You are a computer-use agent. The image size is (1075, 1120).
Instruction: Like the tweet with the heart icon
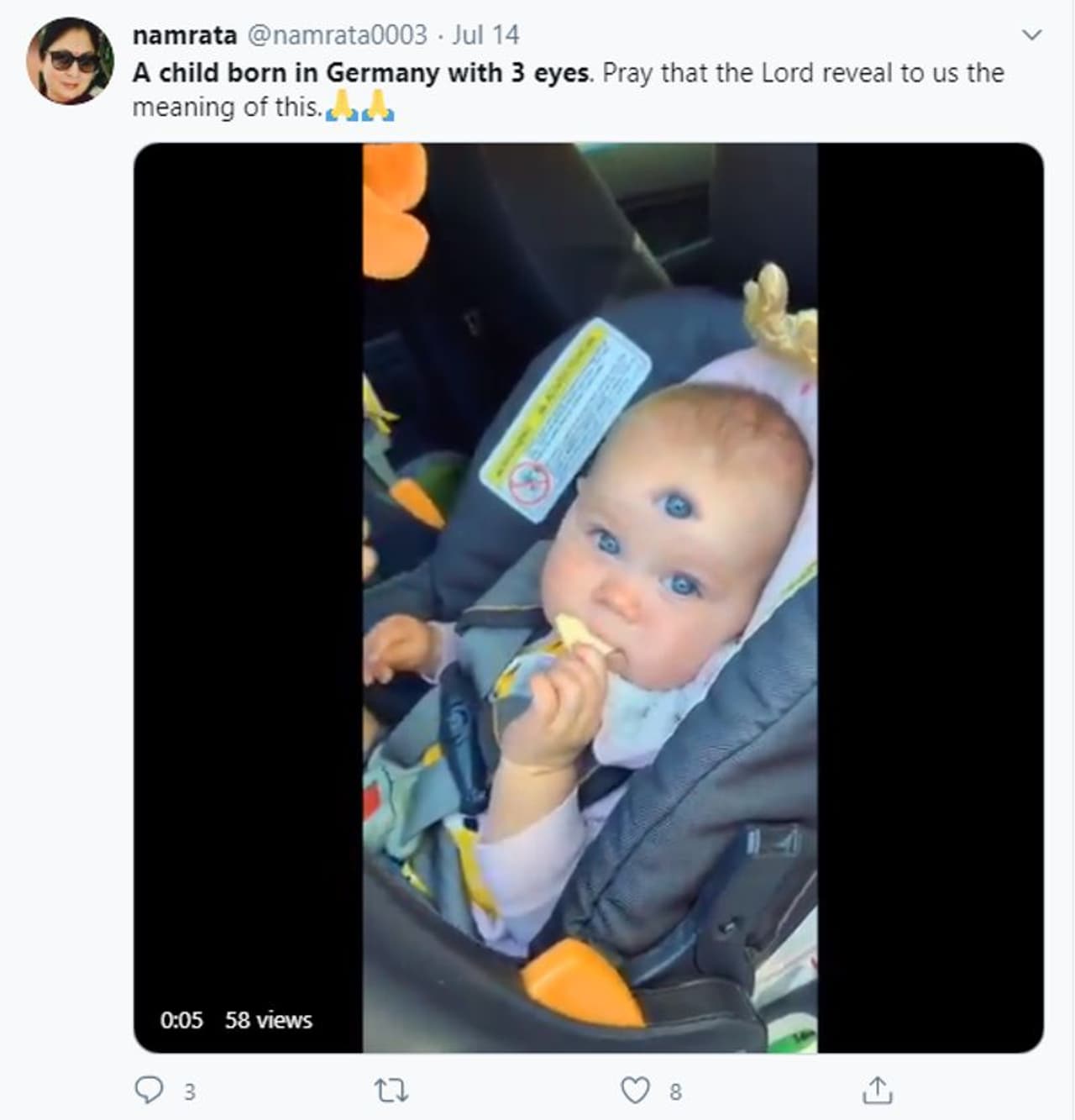635,1091
